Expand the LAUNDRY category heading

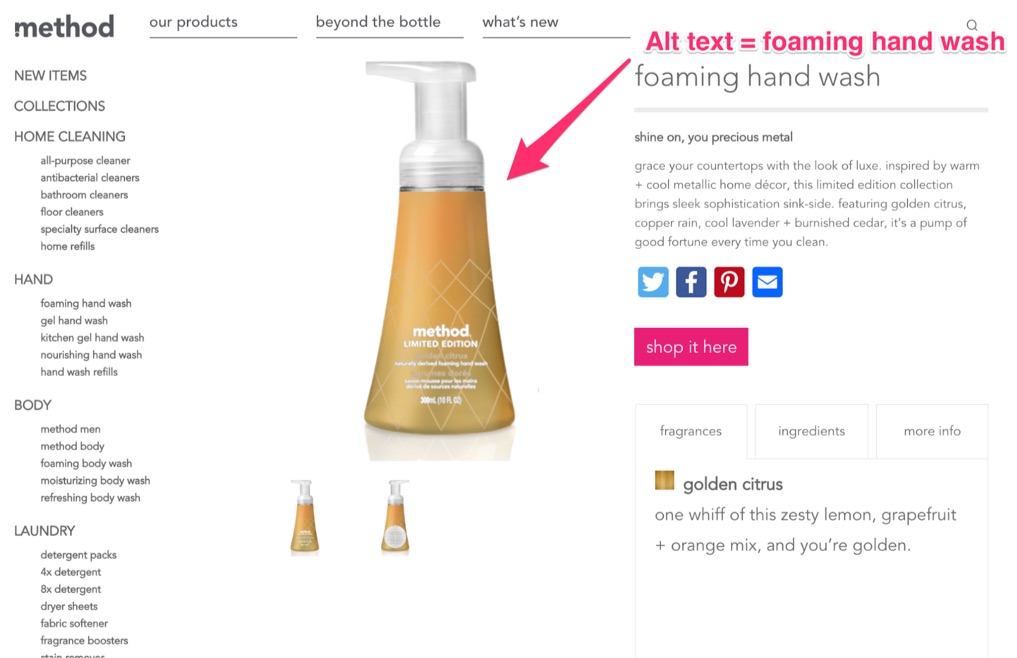(x=44, y=531)
